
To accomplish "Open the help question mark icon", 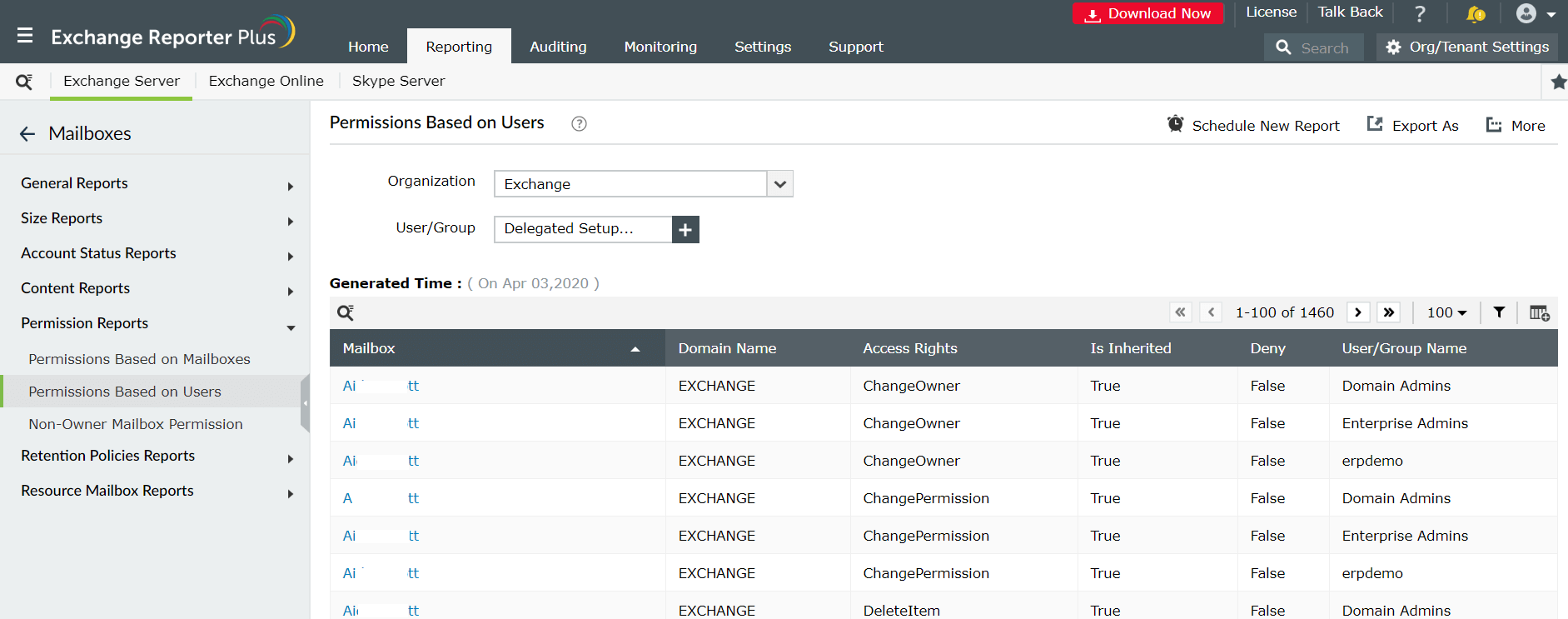I will pos(1421,13).
